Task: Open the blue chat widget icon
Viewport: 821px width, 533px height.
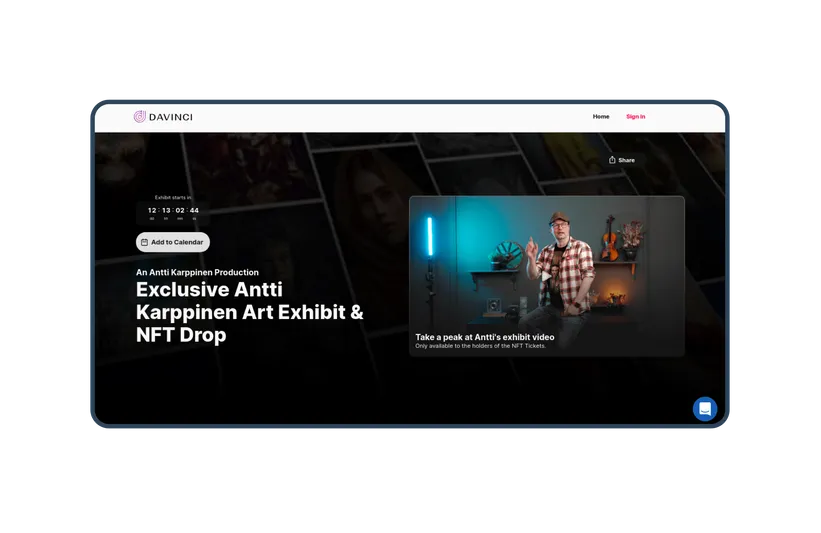Action: [x=705, y=409]
